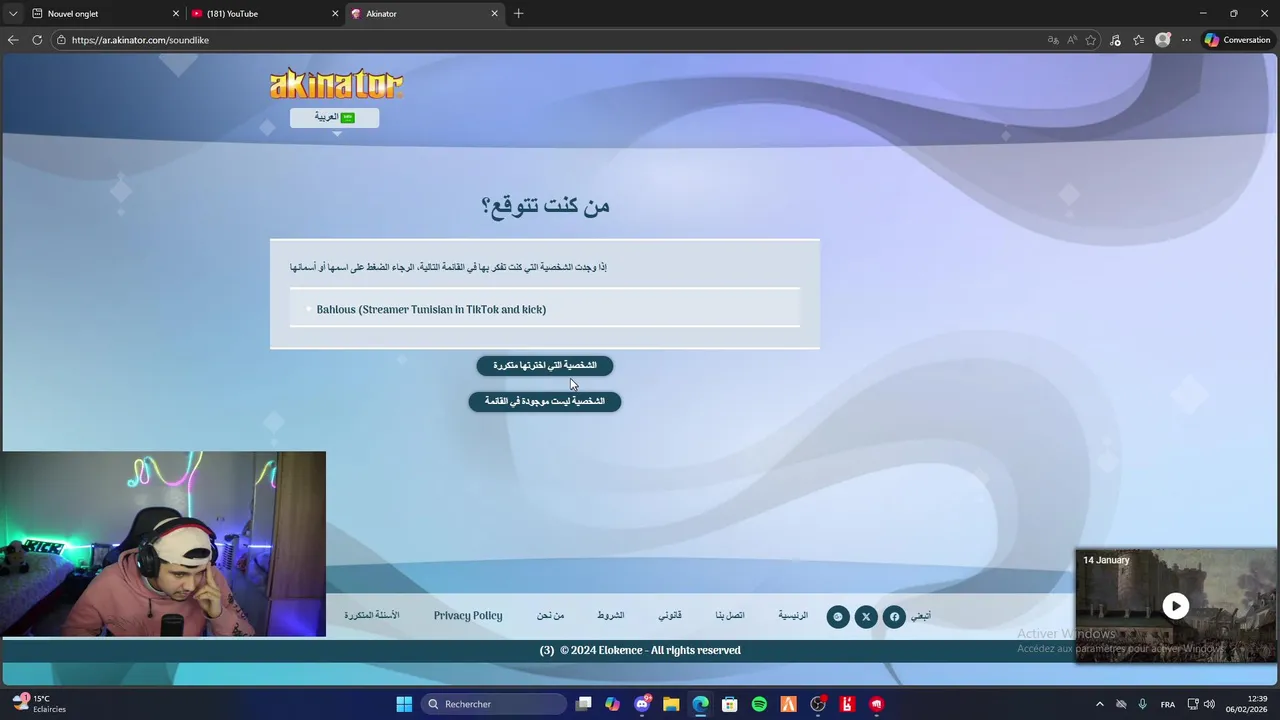Close the YouTube tab
The width and height of the screenshot is (1280, 720).
click(x=335, y=14)
